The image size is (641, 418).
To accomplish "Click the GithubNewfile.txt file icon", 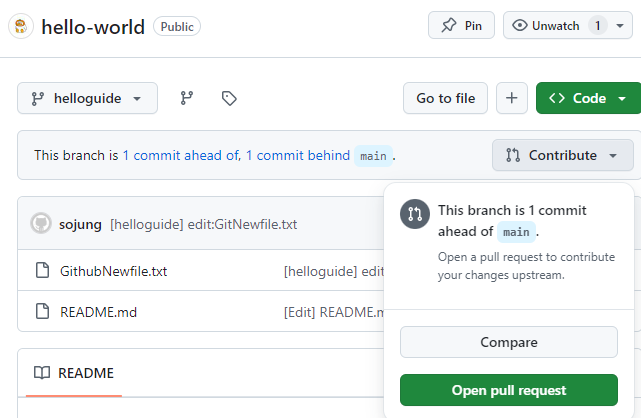I will coord(42,270).
